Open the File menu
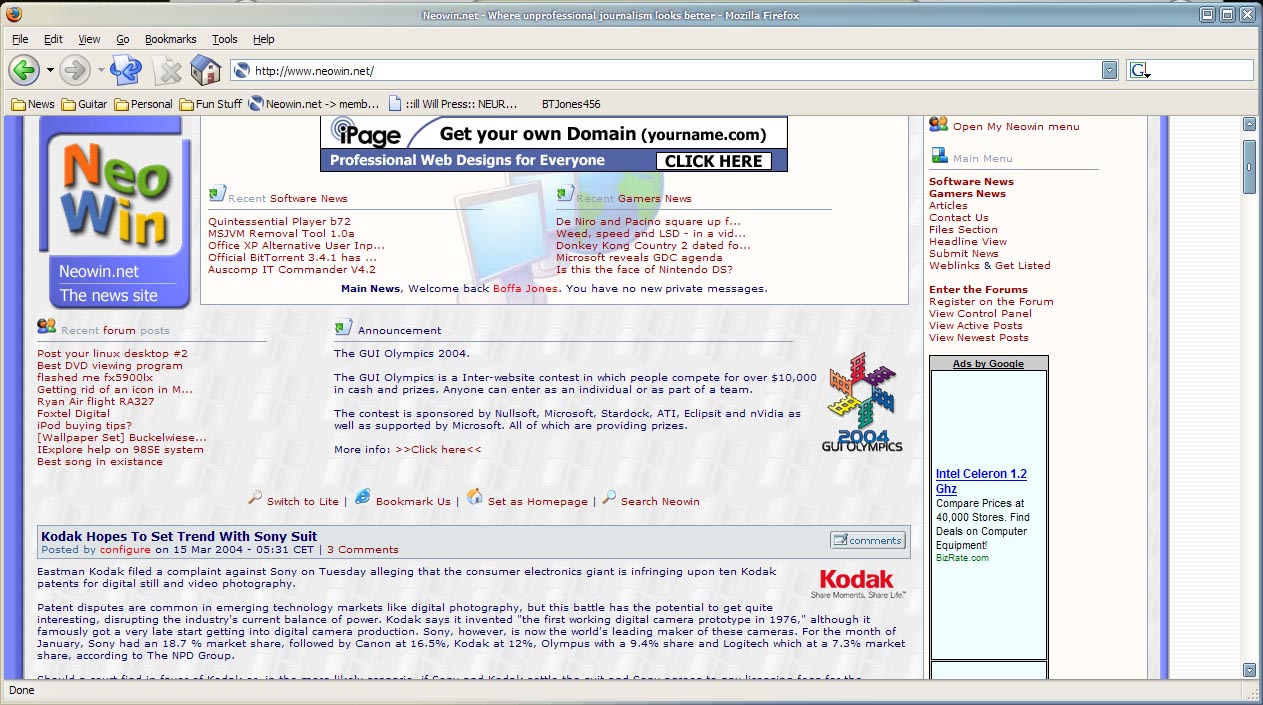 click(x=20, y=39)
